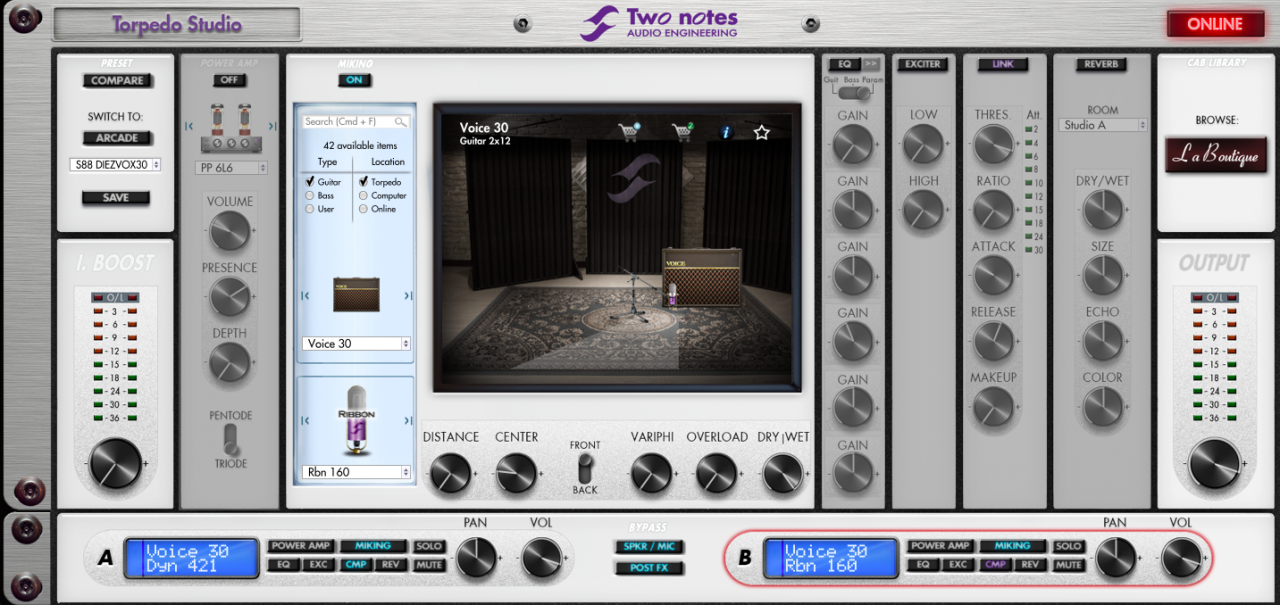This screenshot has width=1280, height=605.
Task: Click the reverb DRY/WET knob
Action: tap(1103, 209)
